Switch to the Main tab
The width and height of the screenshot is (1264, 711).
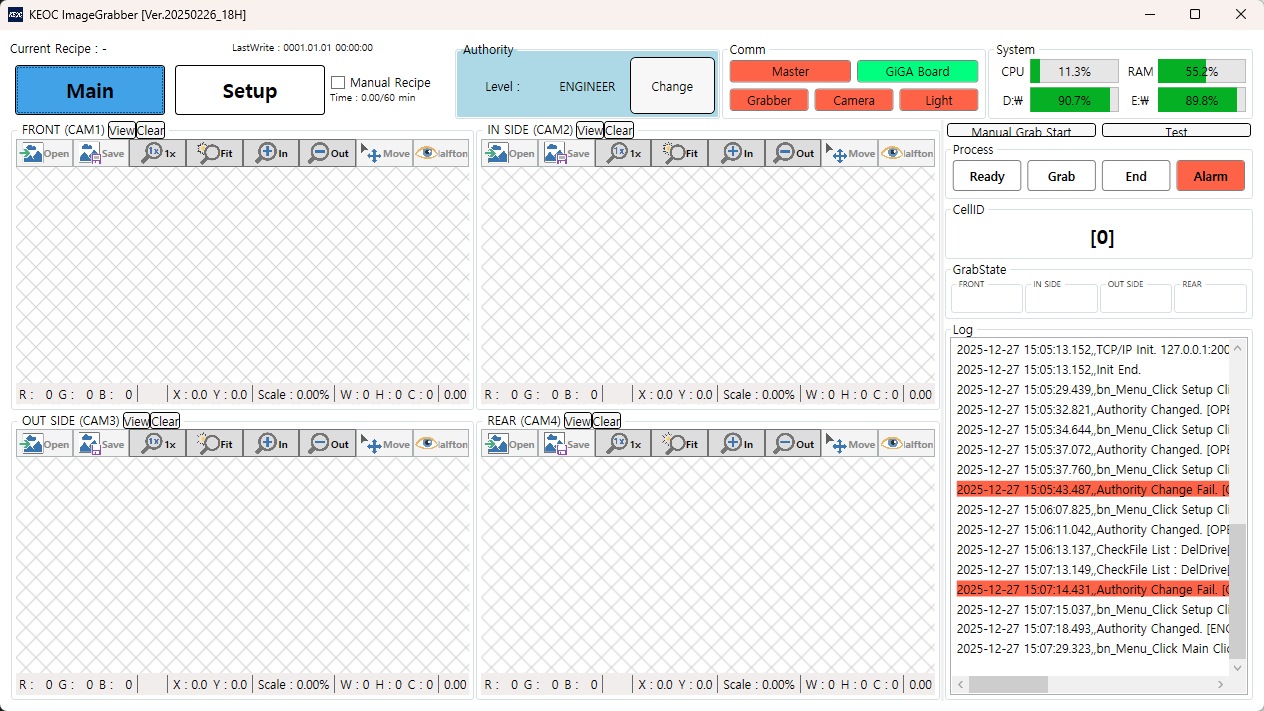(x=90, y=91)
